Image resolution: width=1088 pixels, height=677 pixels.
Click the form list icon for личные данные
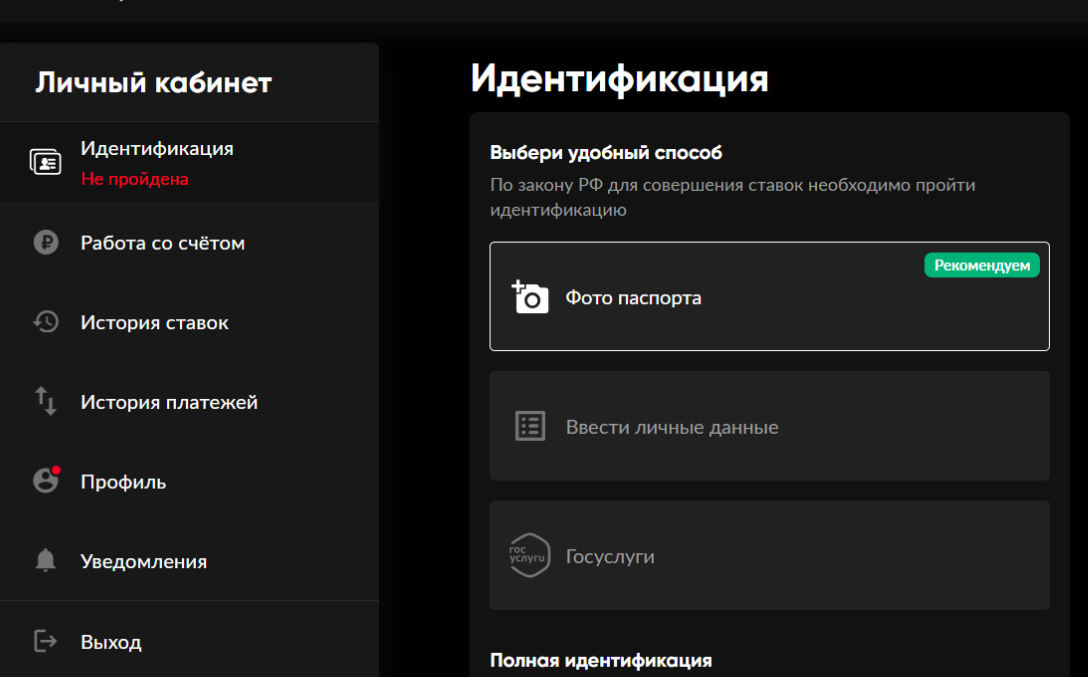[530, 427]
